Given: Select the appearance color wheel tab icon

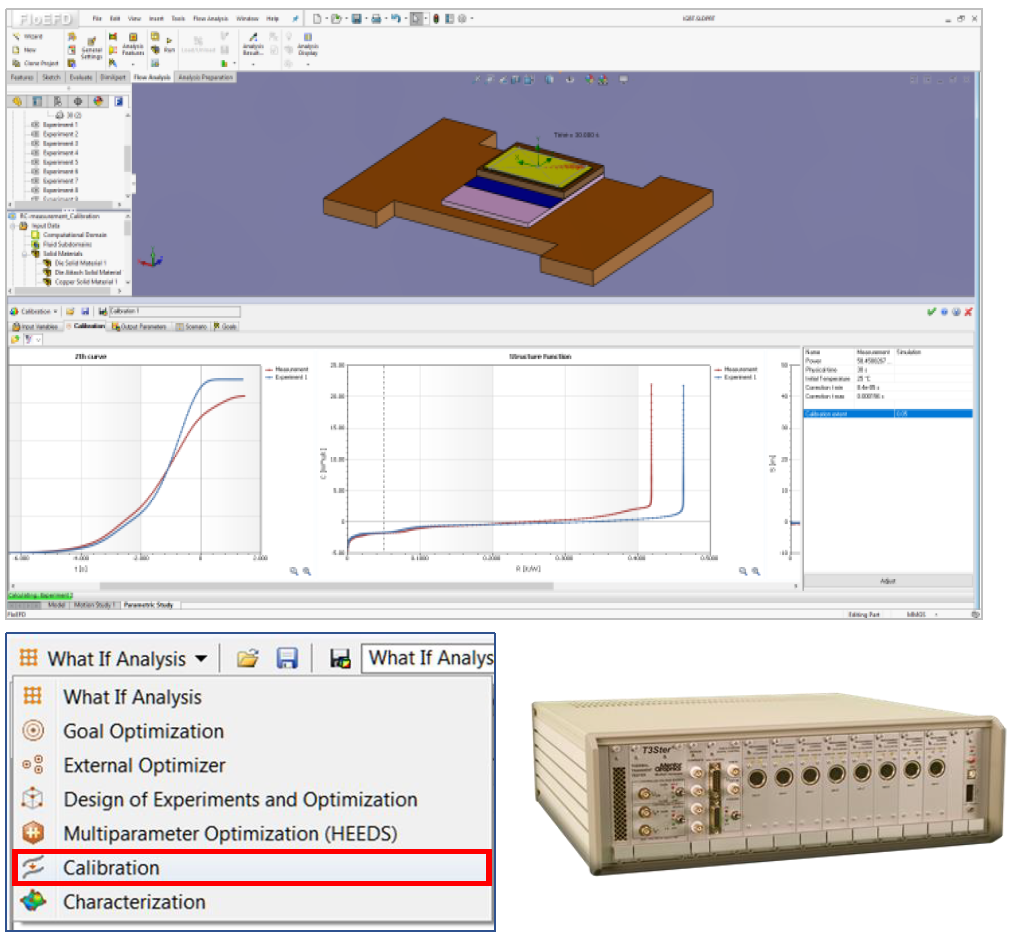Looking at the screenshot, I should pos(98,101).
